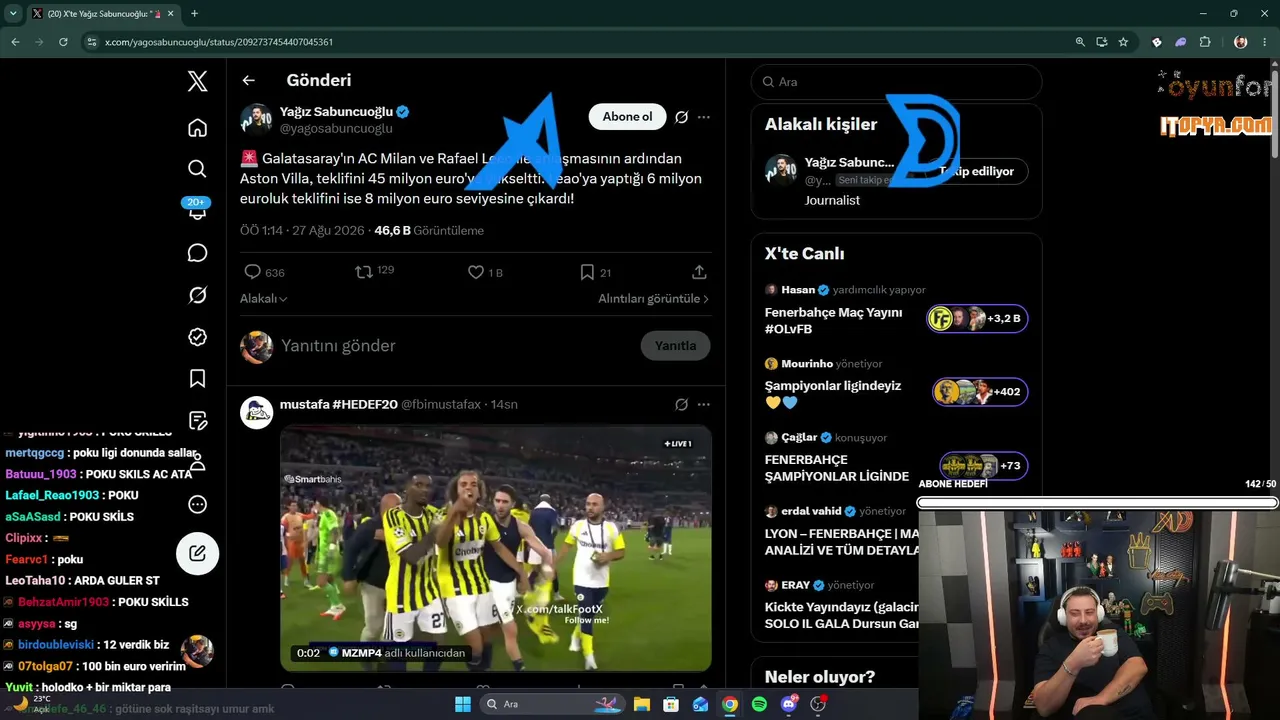Click the Yanıtla reply button

(675, 346)
